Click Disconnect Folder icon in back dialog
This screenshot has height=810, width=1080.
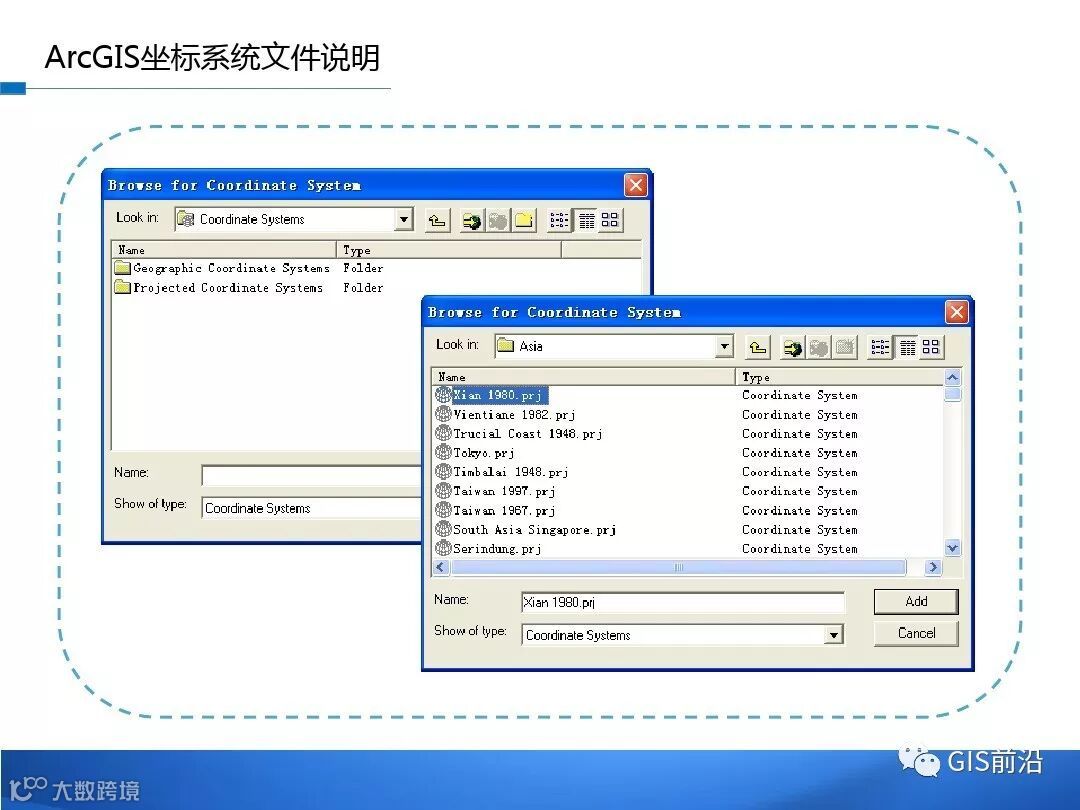click(x=497, y=220)
